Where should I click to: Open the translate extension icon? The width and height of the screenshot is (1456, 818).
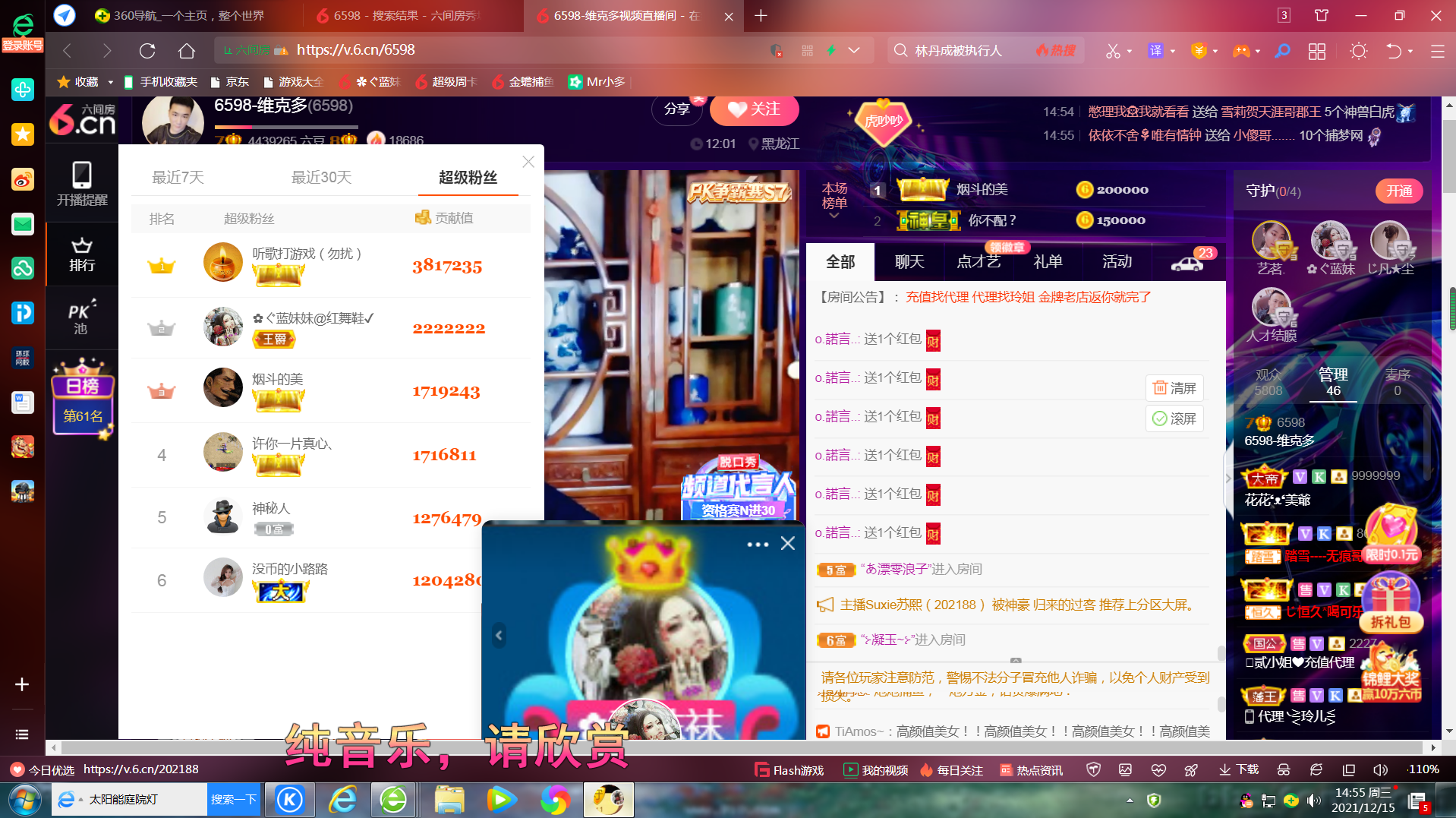click(x=1155, y=51)
